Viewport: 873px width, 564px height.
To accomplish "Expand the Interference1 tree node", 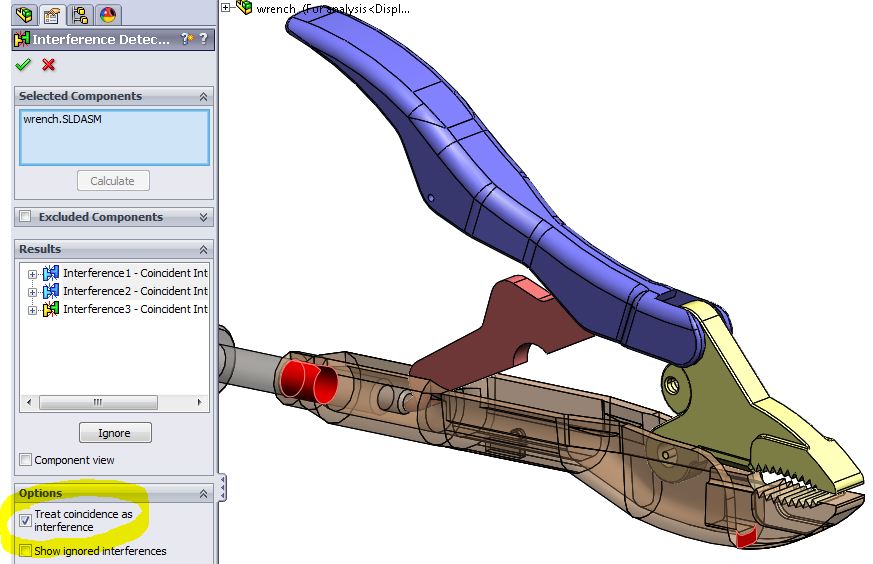I will click(x=32, y=274).
